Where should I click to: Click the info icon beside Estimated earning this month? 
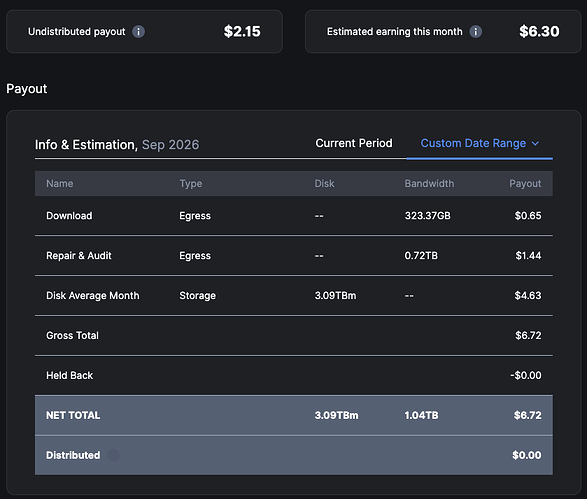[475, 31]
